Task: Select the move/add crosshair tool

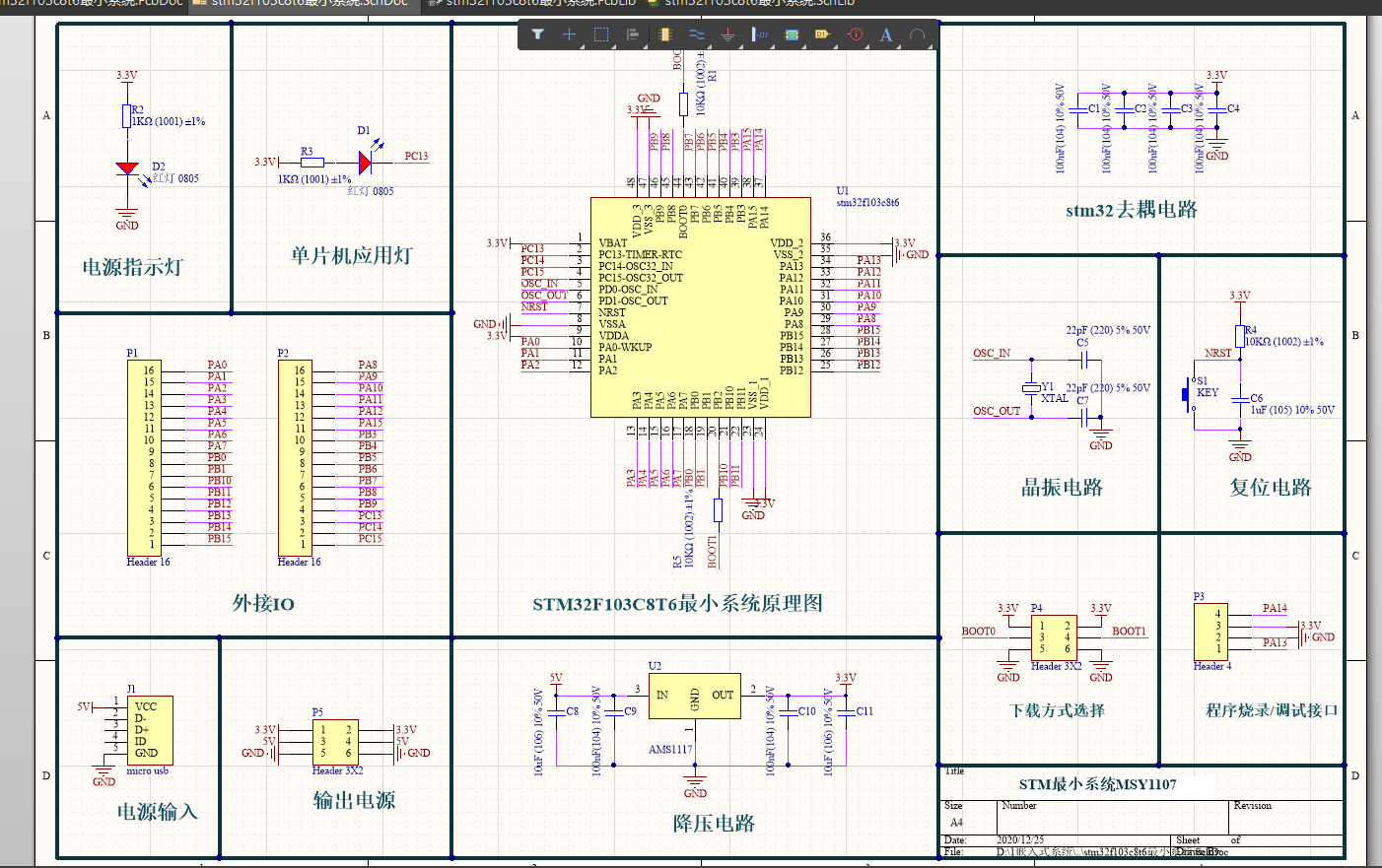Action: coord(569,34)
